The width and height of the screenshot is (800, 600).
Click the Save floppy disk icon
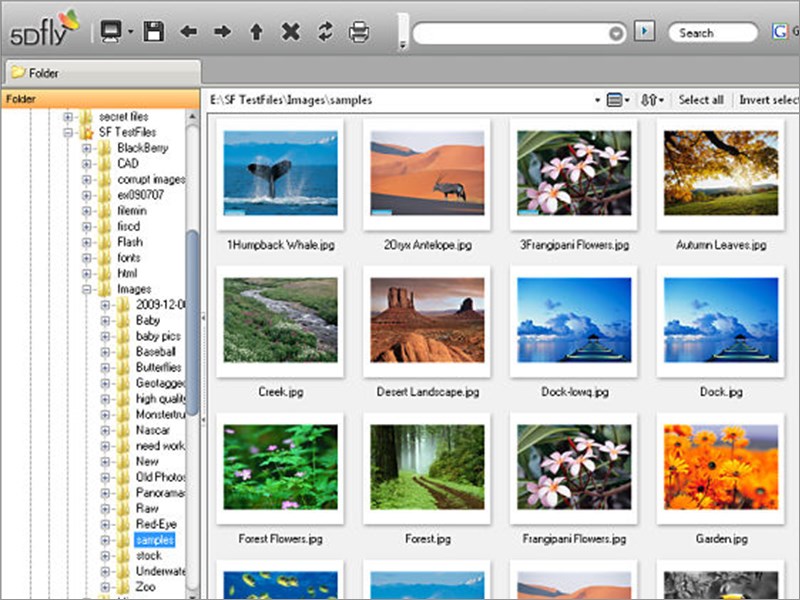pyautogui.click(x=154, y=32)
